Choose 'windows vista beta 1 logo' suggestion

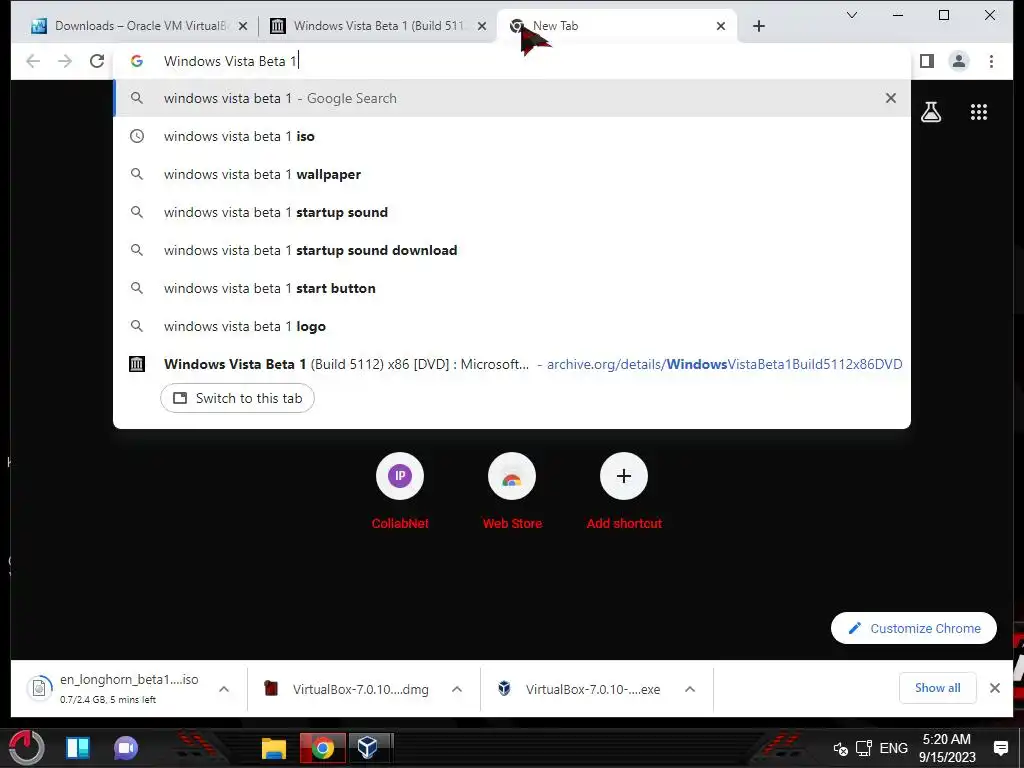point(512,325)
